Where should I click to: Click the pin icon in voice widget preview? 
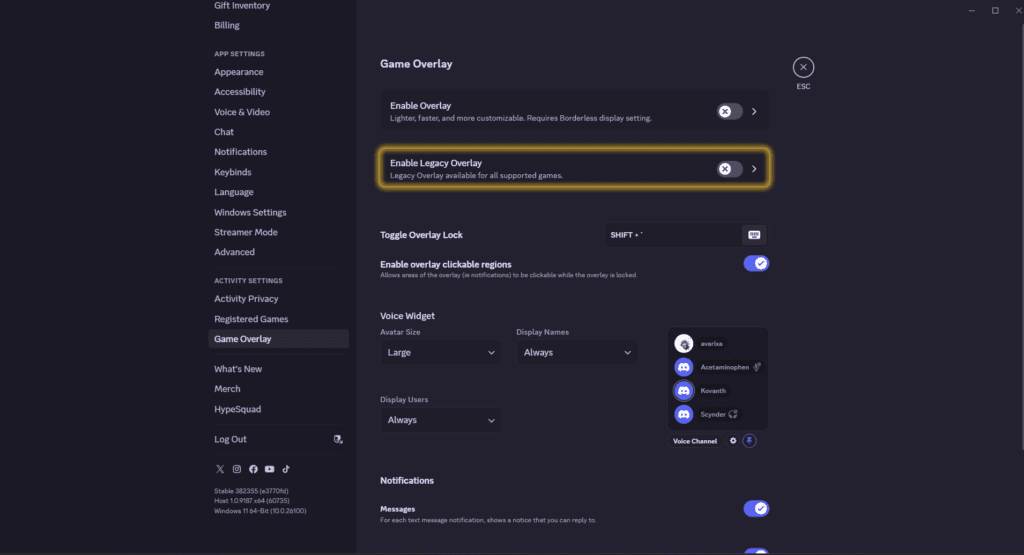pos(749,441)
